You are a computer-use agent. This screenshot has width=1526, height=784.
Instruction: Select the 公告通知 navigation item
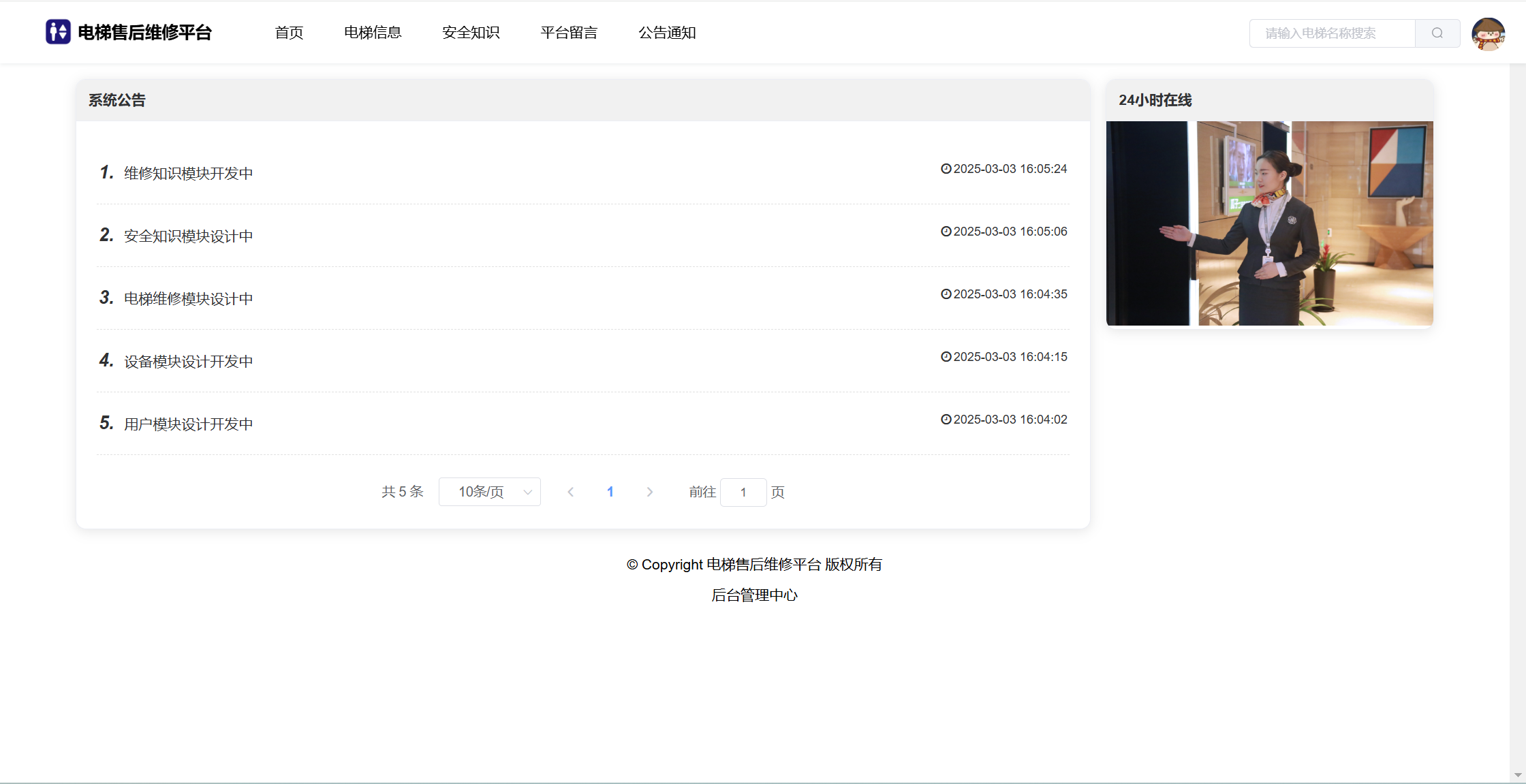click(667, 33)
